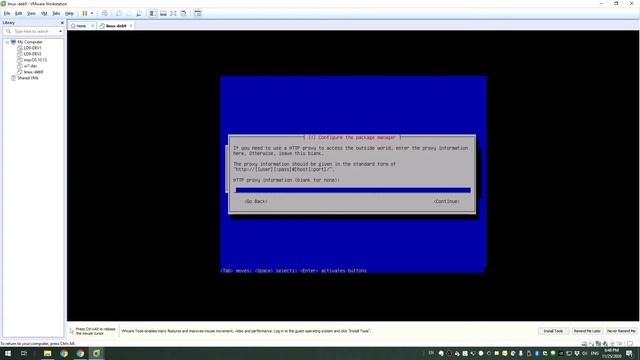Click the Never Remind Me button
The width and height of the screenshot is (640, 360).
click(x=621, y=331)
